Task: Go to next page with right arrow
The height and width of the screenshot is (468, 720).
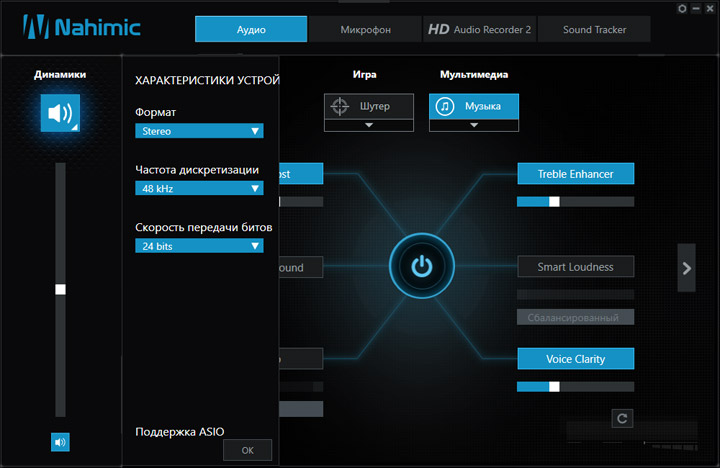Action: click(686, 268)
